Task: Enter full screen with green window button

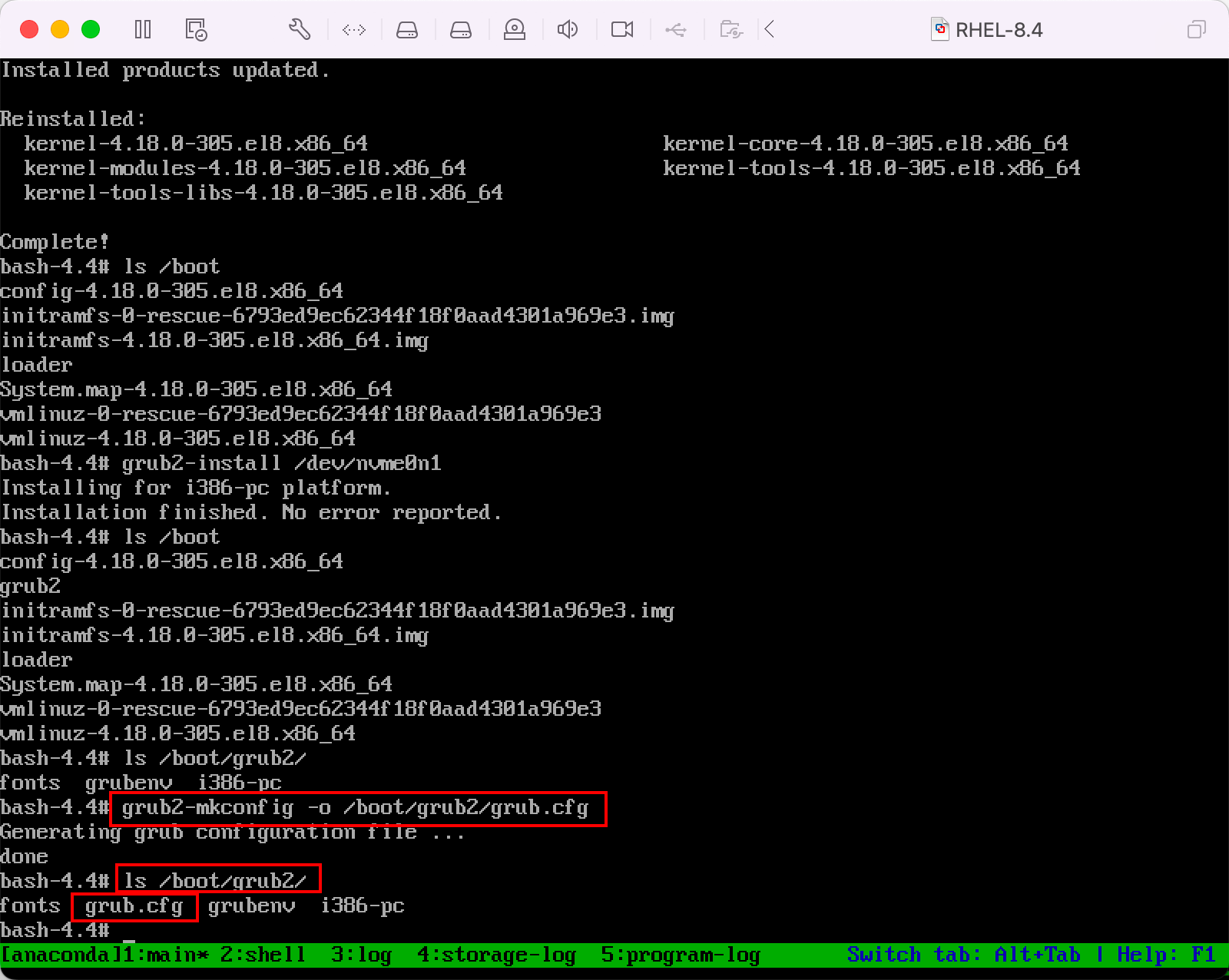Action: 91,30
